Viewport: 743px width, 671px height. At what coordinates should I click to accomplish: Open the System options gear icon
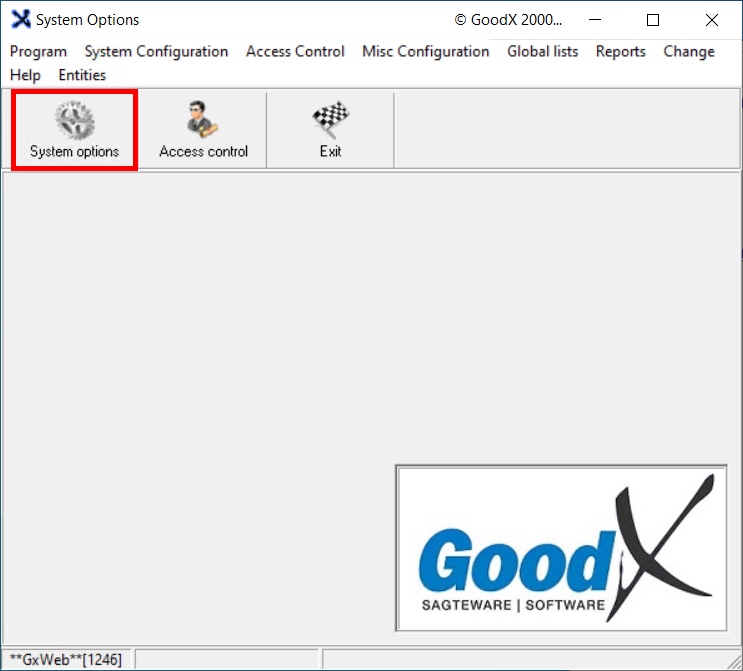pos(74,120)
